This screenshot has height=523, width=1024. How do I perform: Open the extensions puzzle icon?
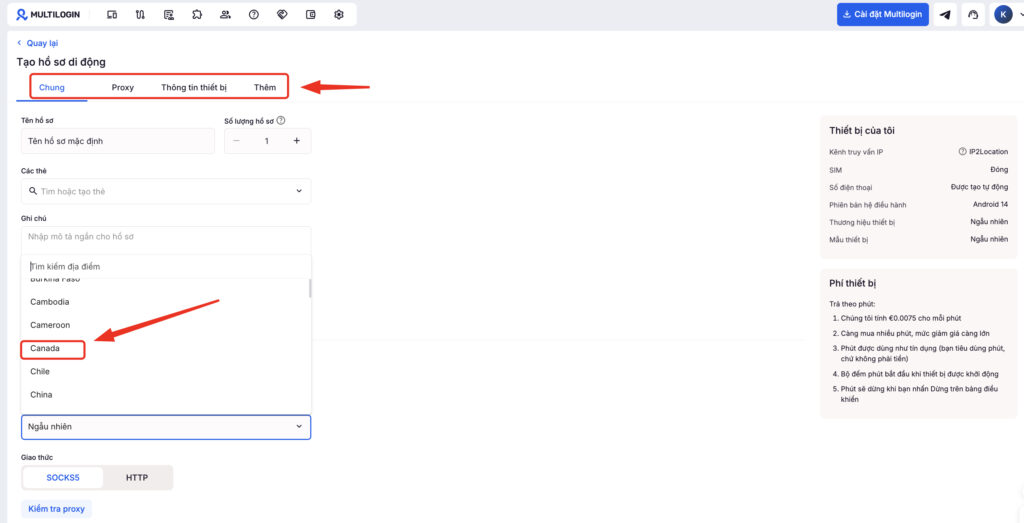click(x=197, y=14)
